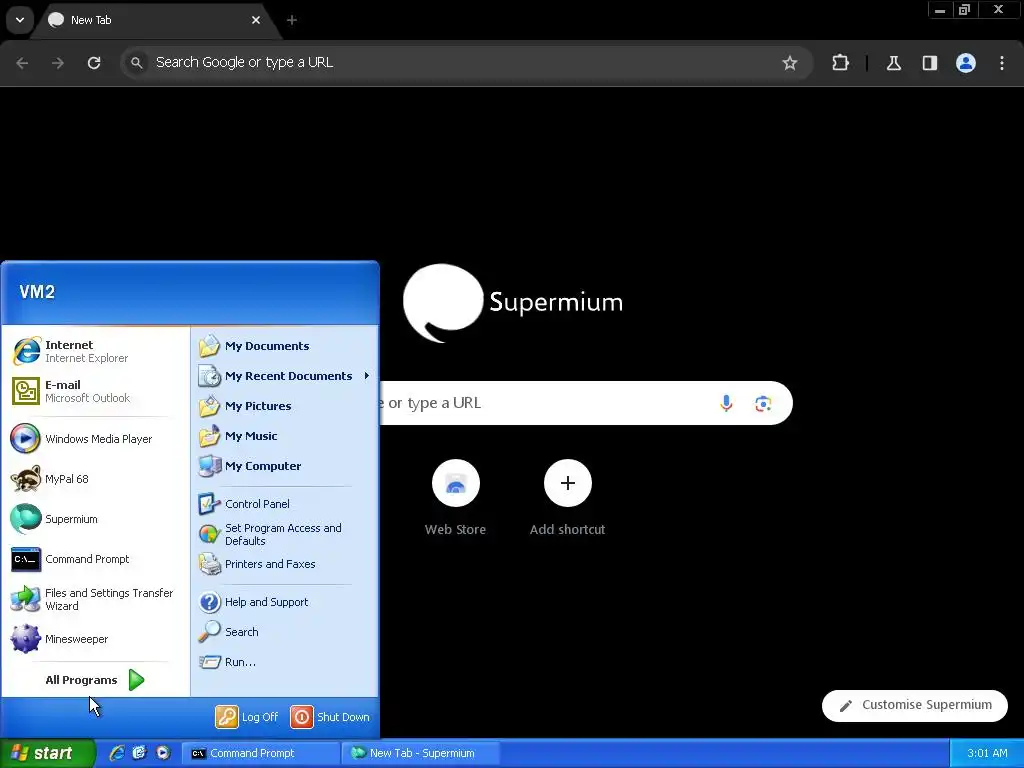Image resolution: width=1024 pixels, height=768 pixels.
Task: Start Files and Settings Transfer Wizard
Action: coord(95,599)
